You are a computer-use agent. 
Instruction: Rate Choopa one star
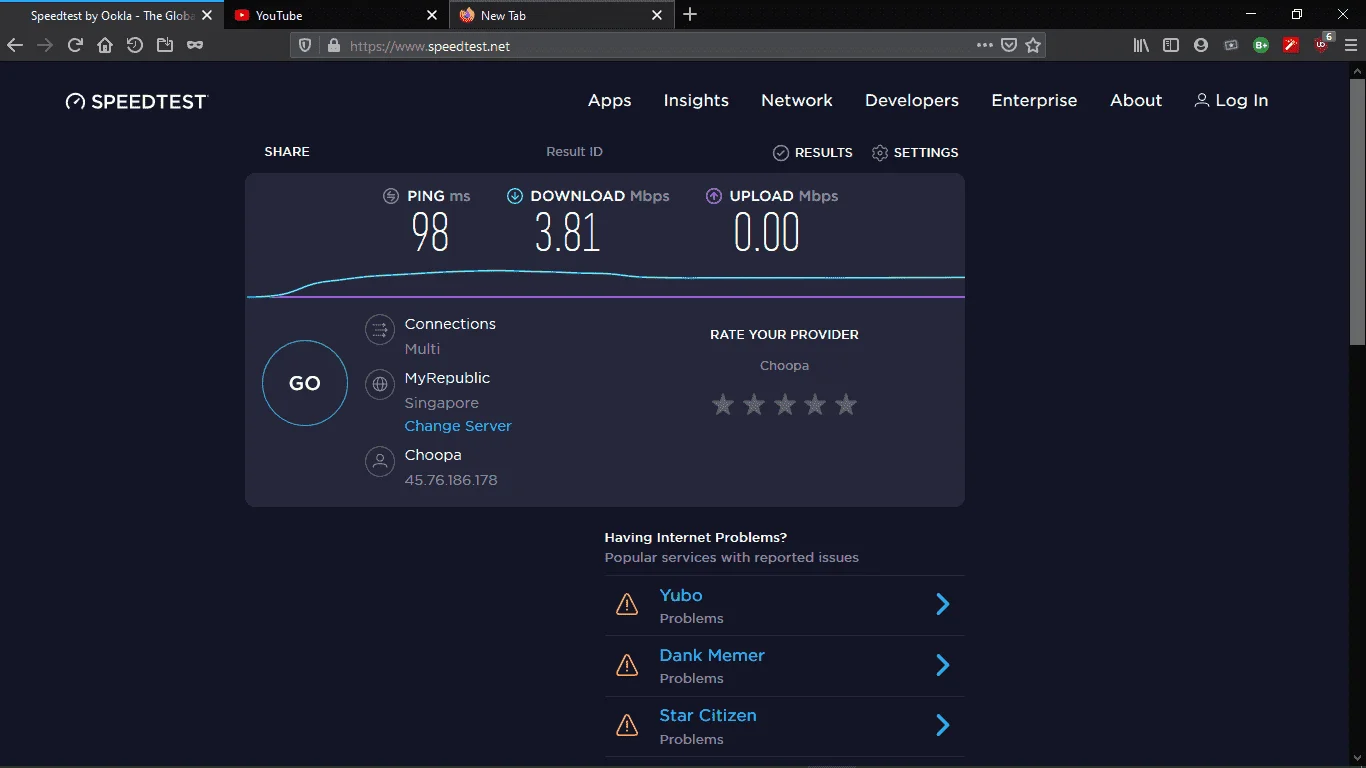tap(723, 404)
